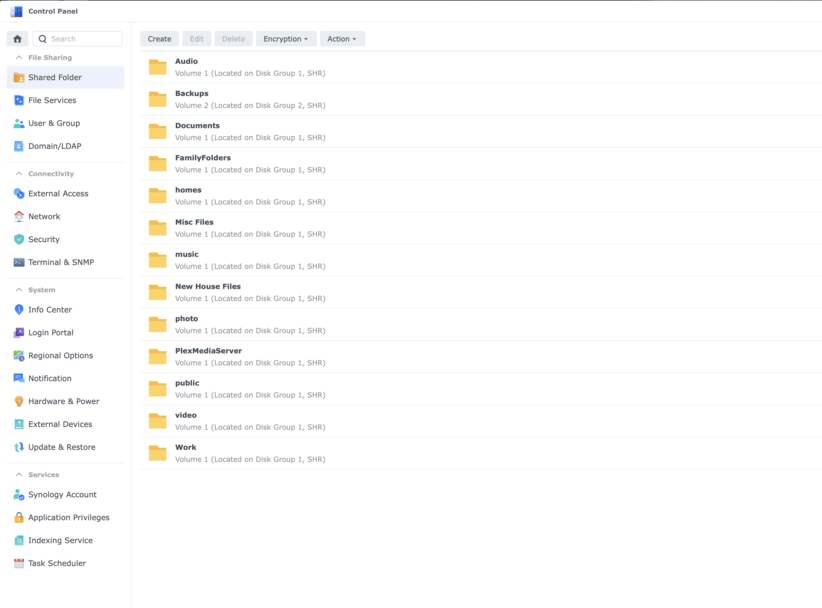Screen dimensions: 822x608
Task: Click Backups' Volume 2 location text
Action: 250,105
